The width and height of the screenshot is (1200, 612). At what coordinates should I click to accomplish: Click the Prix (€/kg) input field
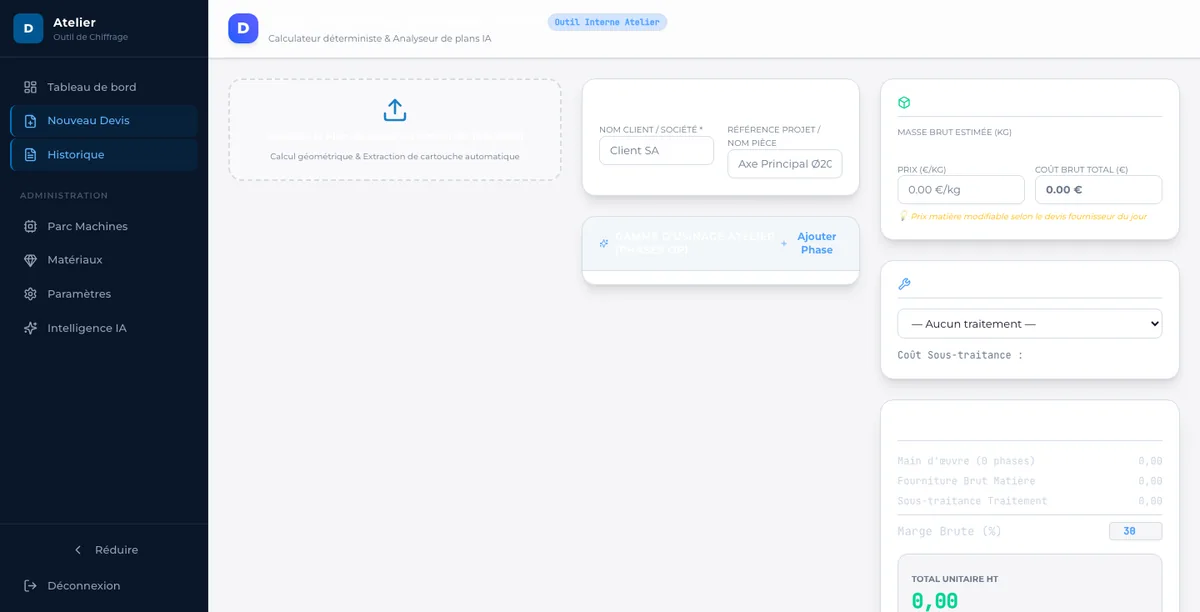click(961, 190)
